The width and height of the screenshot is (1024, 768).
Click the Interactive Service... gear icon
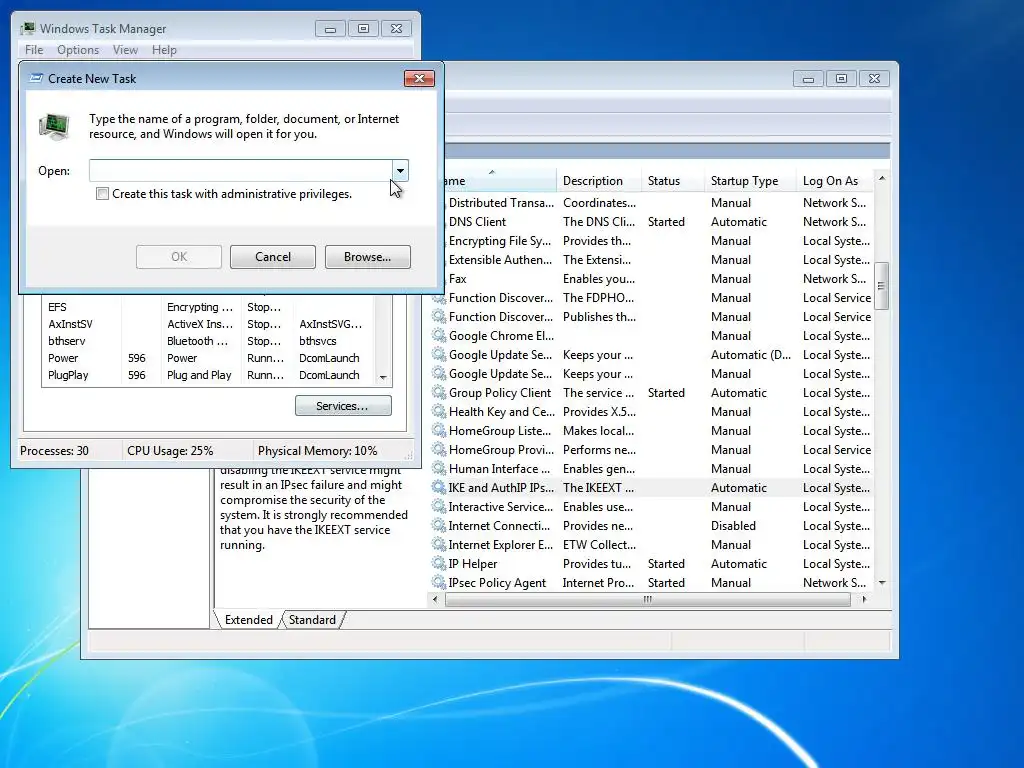coord(439,506)
